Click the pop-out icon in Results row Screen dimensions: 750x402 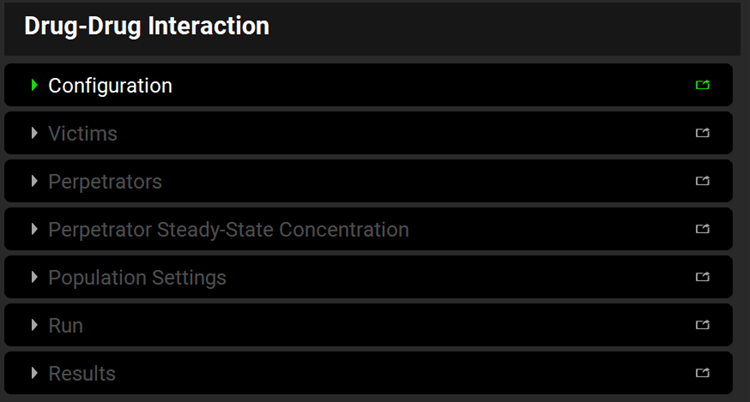tap(702, 374)
